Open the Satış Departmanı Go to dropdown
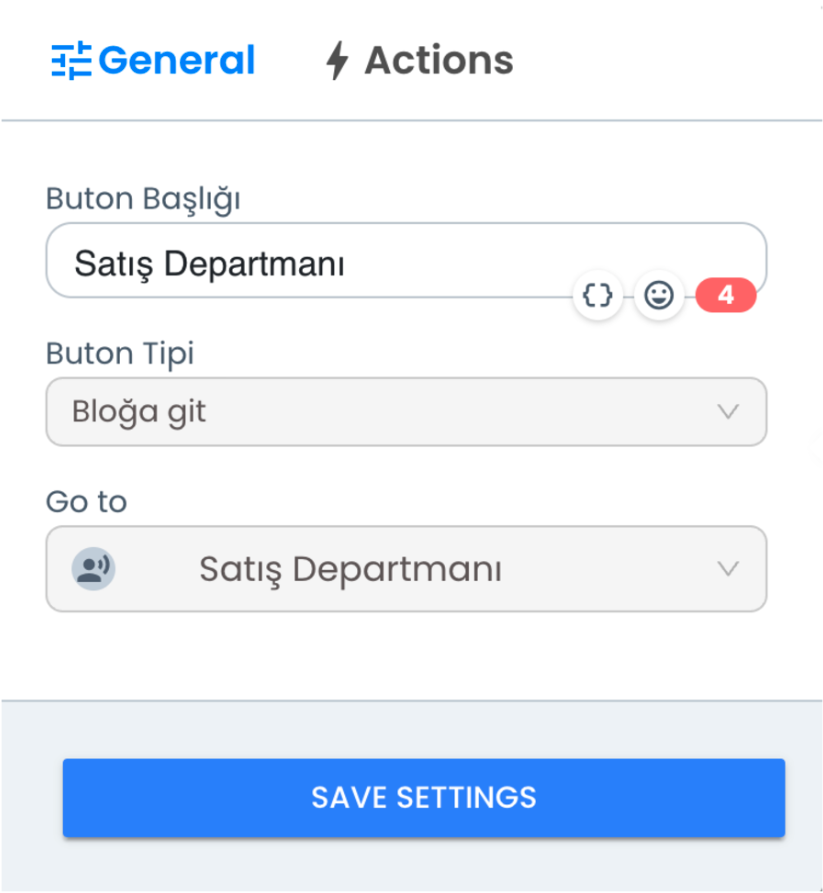This screenshot has width=823, height=893. click(406, 569)
